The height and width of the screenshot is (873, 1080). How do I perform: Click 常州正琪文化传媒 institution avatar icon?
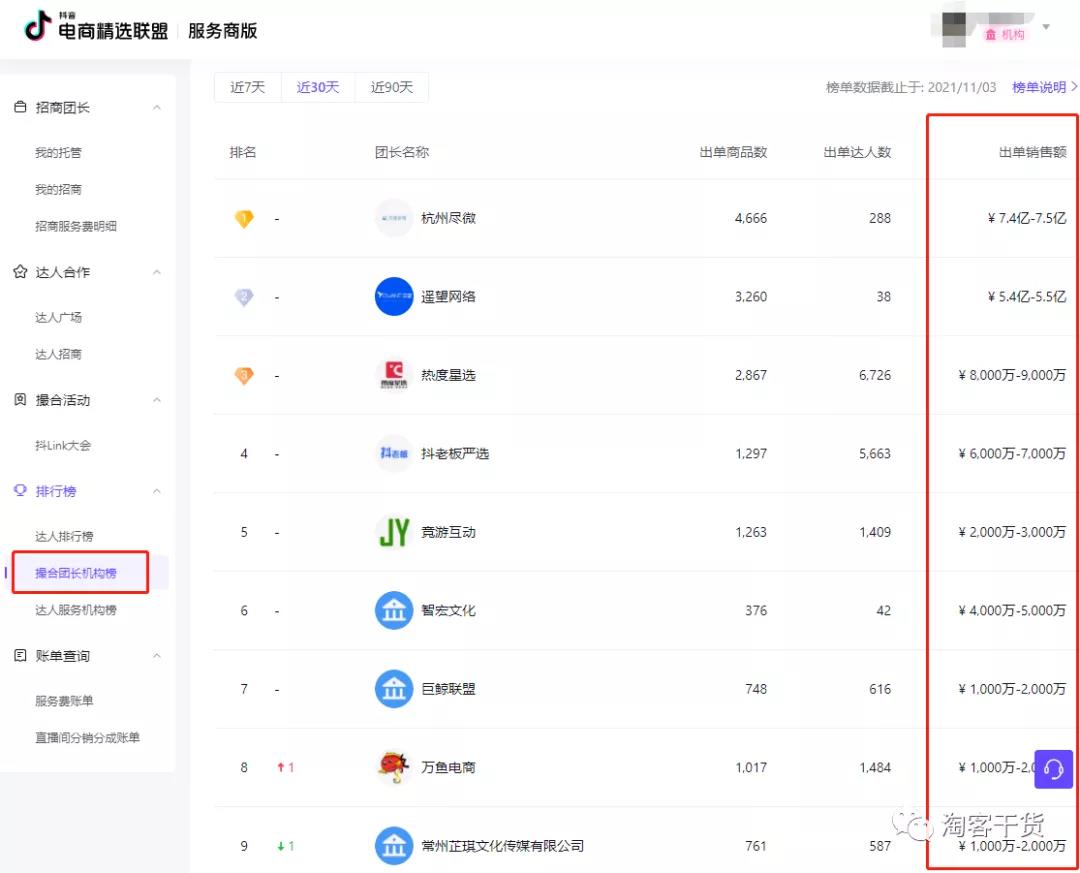[394, 846]
